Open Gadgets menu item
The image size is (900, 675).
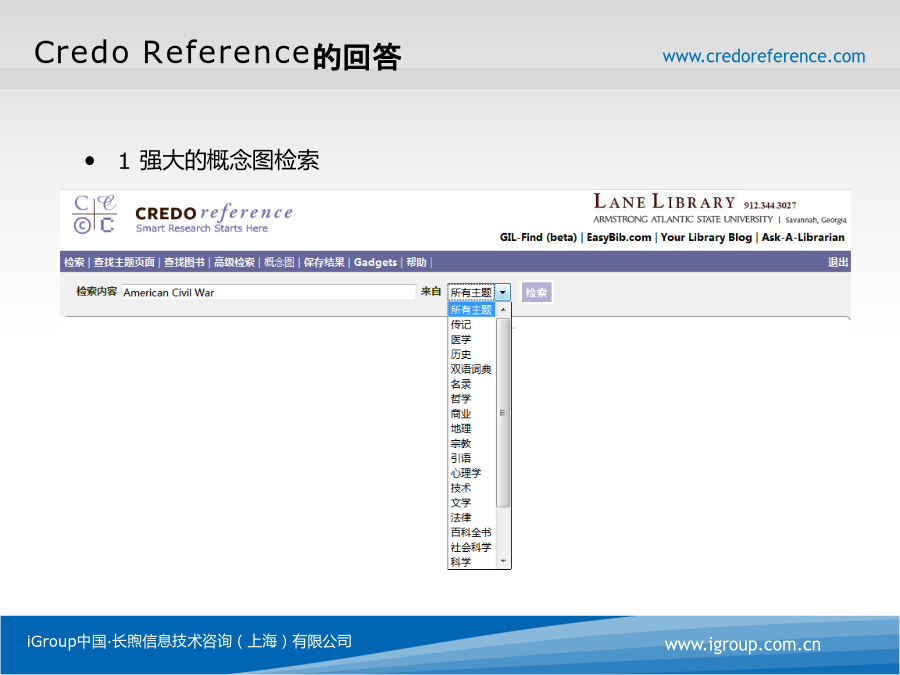pos(375,262)
